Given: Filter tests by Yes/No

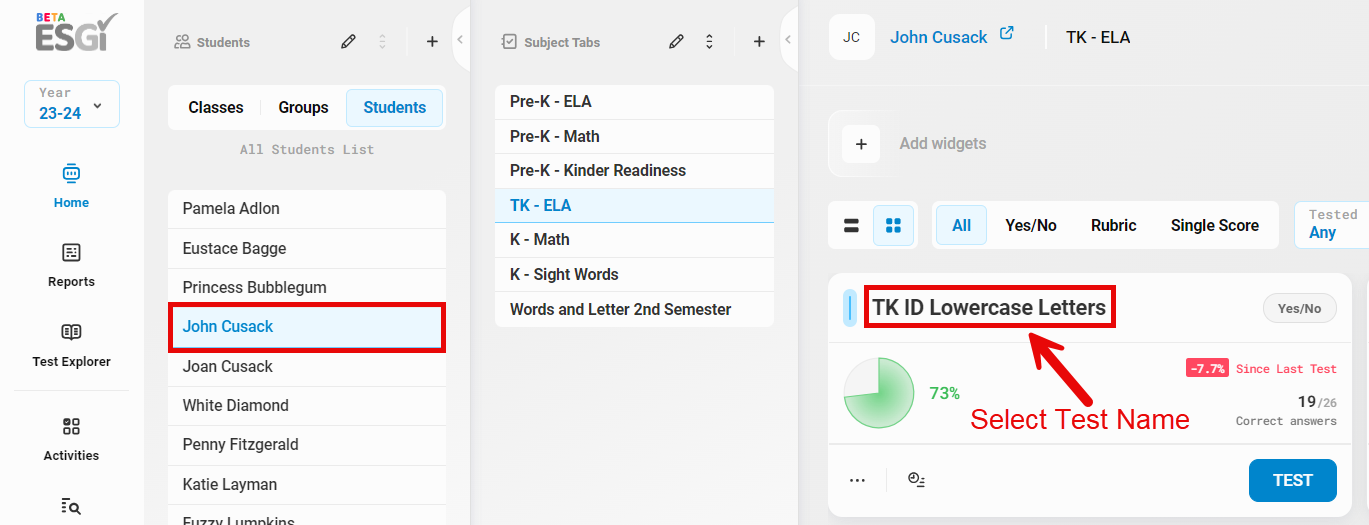Looking at the screenshot, I should point(1031,226).
